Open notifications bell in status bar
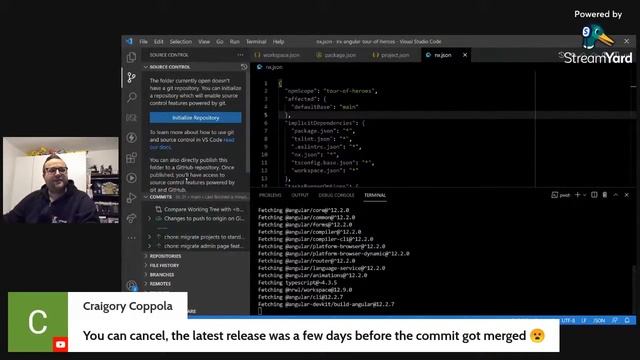 tap(627, 320)
